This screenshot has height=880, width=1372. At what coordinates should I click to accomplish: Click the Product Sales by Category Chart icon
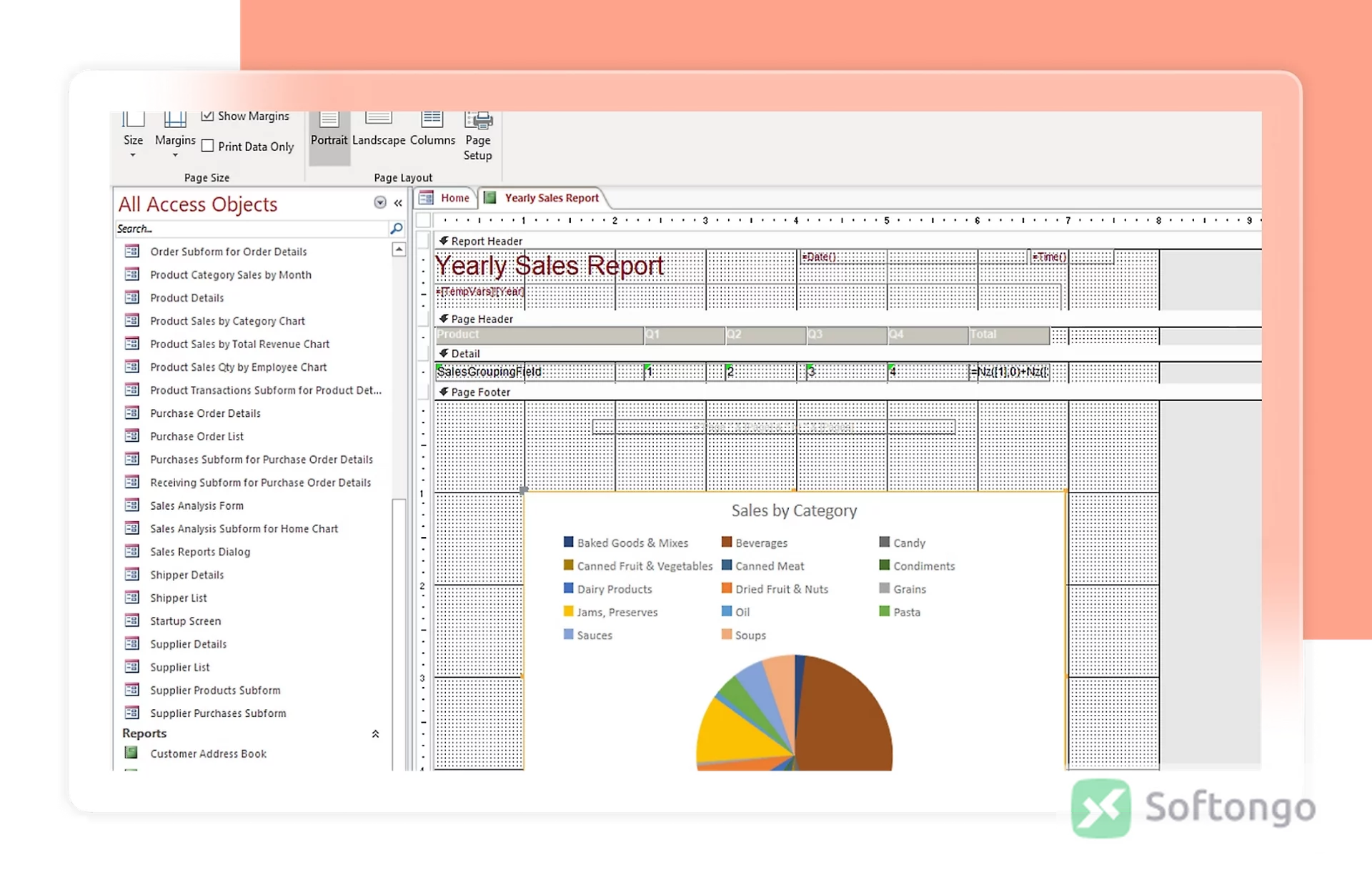pos(132,320)
